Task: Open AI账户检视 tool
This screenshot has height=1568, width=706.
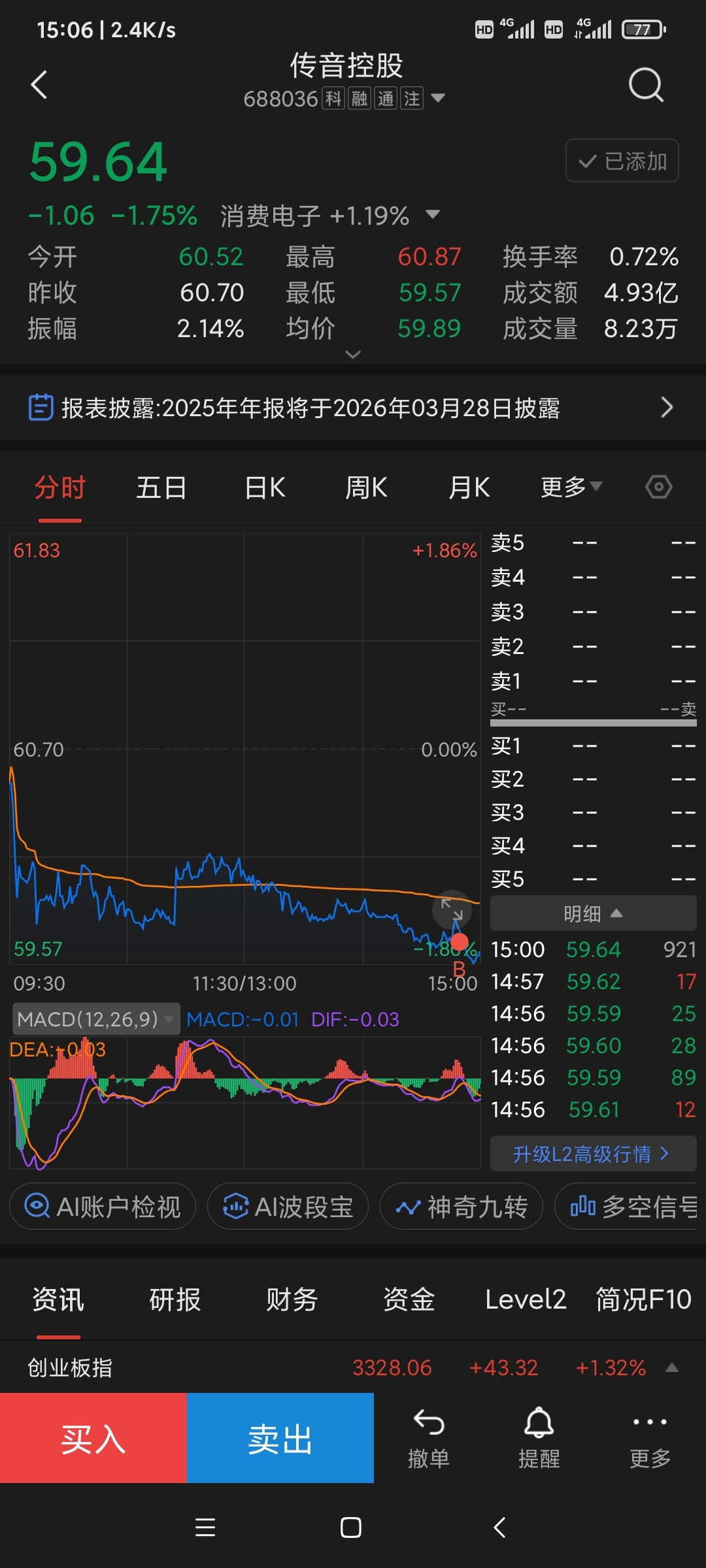Action: pos(103,1206)
